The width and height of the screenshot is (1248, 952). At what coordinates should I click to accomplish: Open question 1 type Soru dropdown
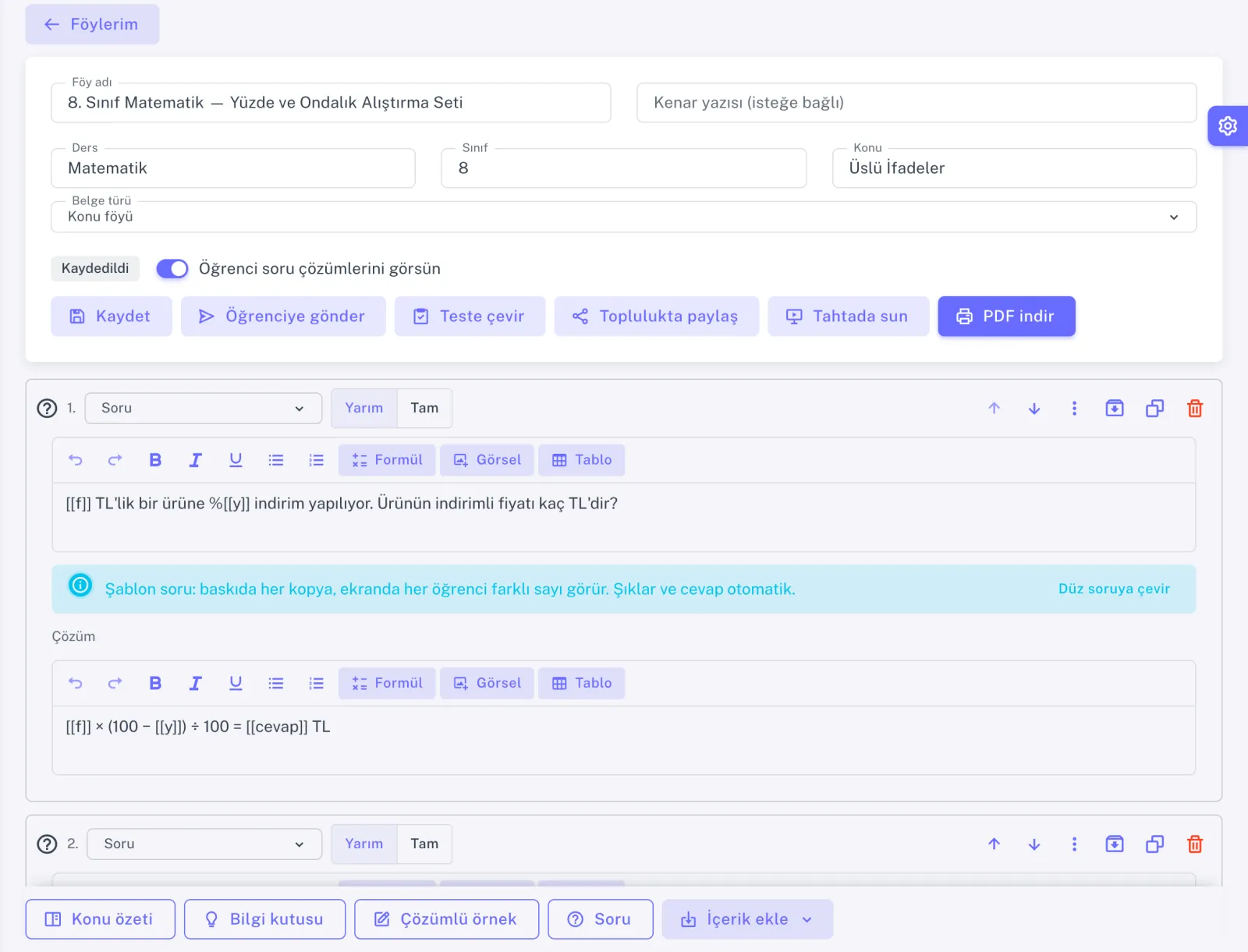(203, 408)
